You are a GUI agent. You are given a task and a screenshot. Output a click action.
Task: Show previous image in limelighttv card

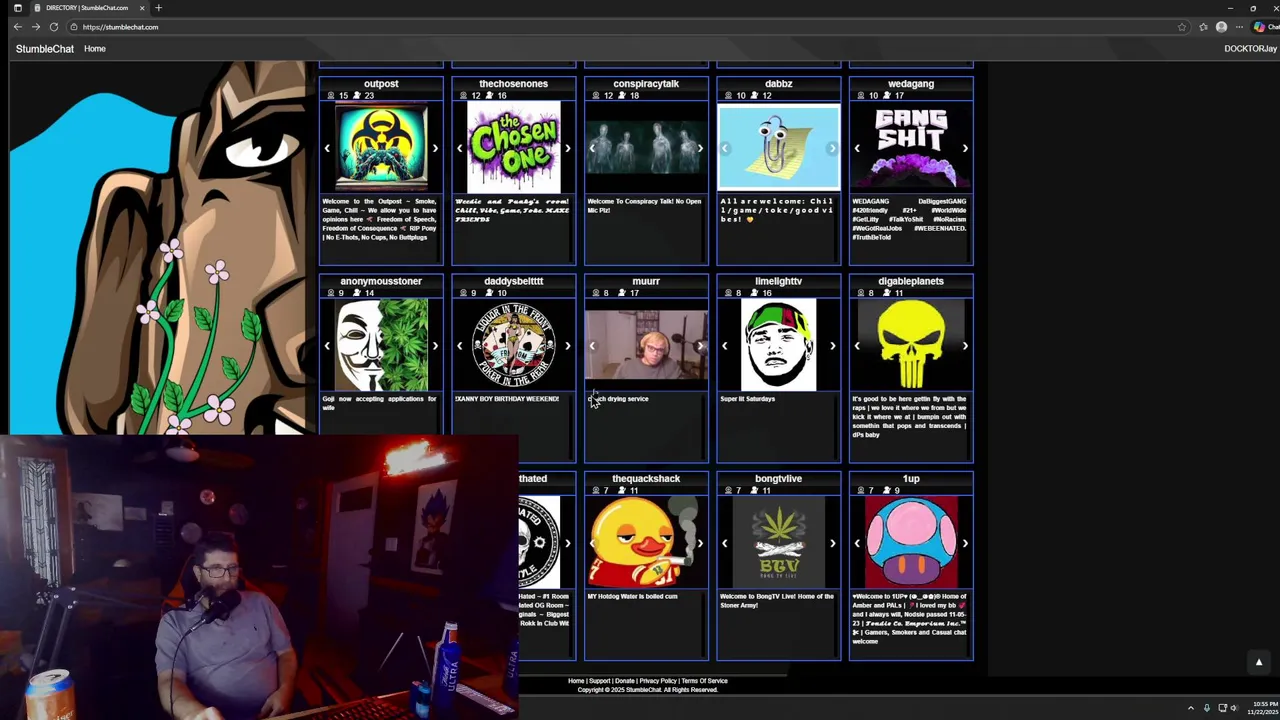(x=725, y=346)
